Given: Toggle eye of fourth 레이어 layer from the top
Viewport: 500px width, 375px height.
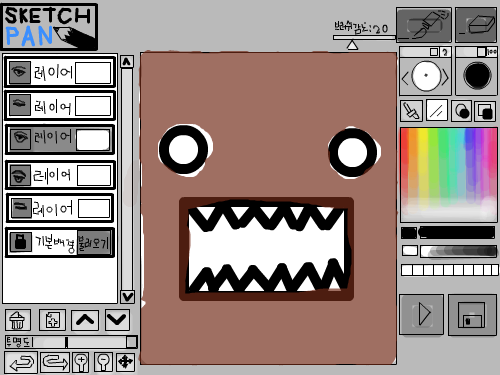Looking at the screenshot, I should click(21, 175).
